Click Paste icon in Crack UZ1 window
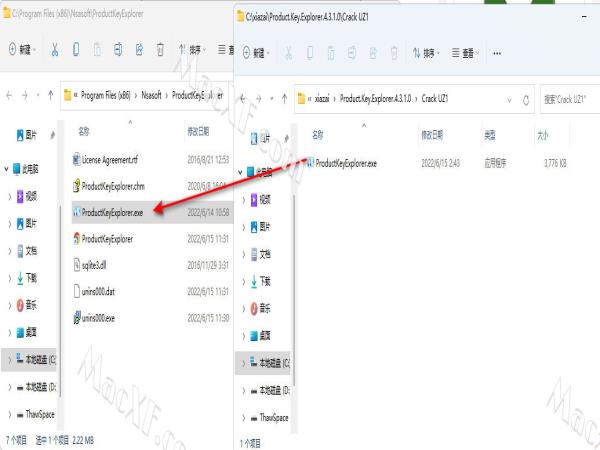 331,53
